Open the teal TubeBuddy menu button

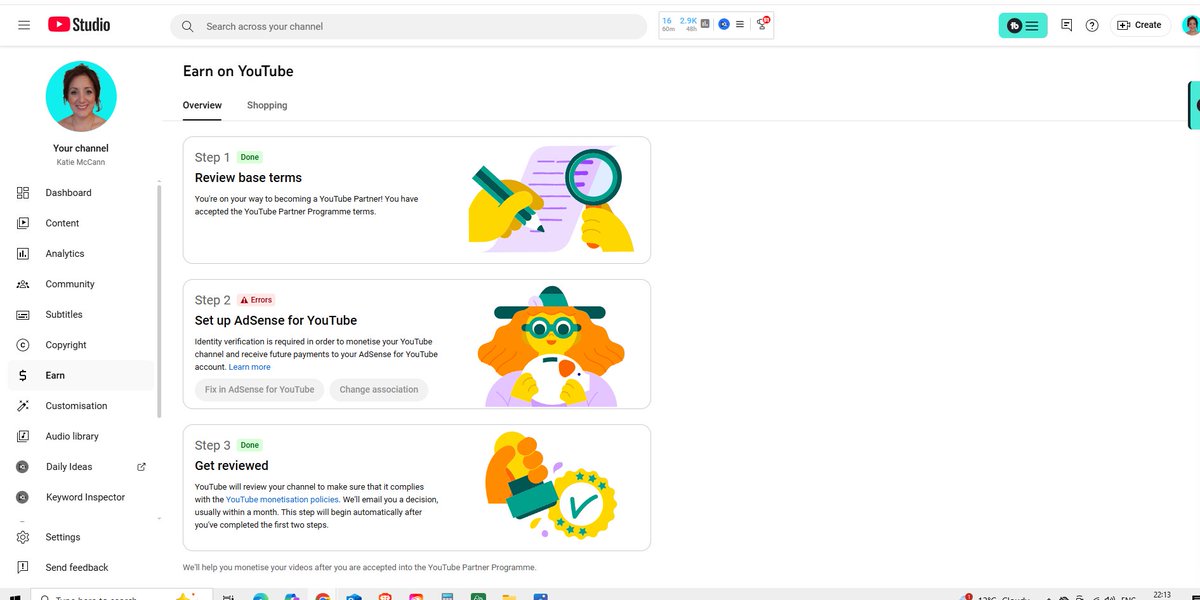pos(1023,26)
